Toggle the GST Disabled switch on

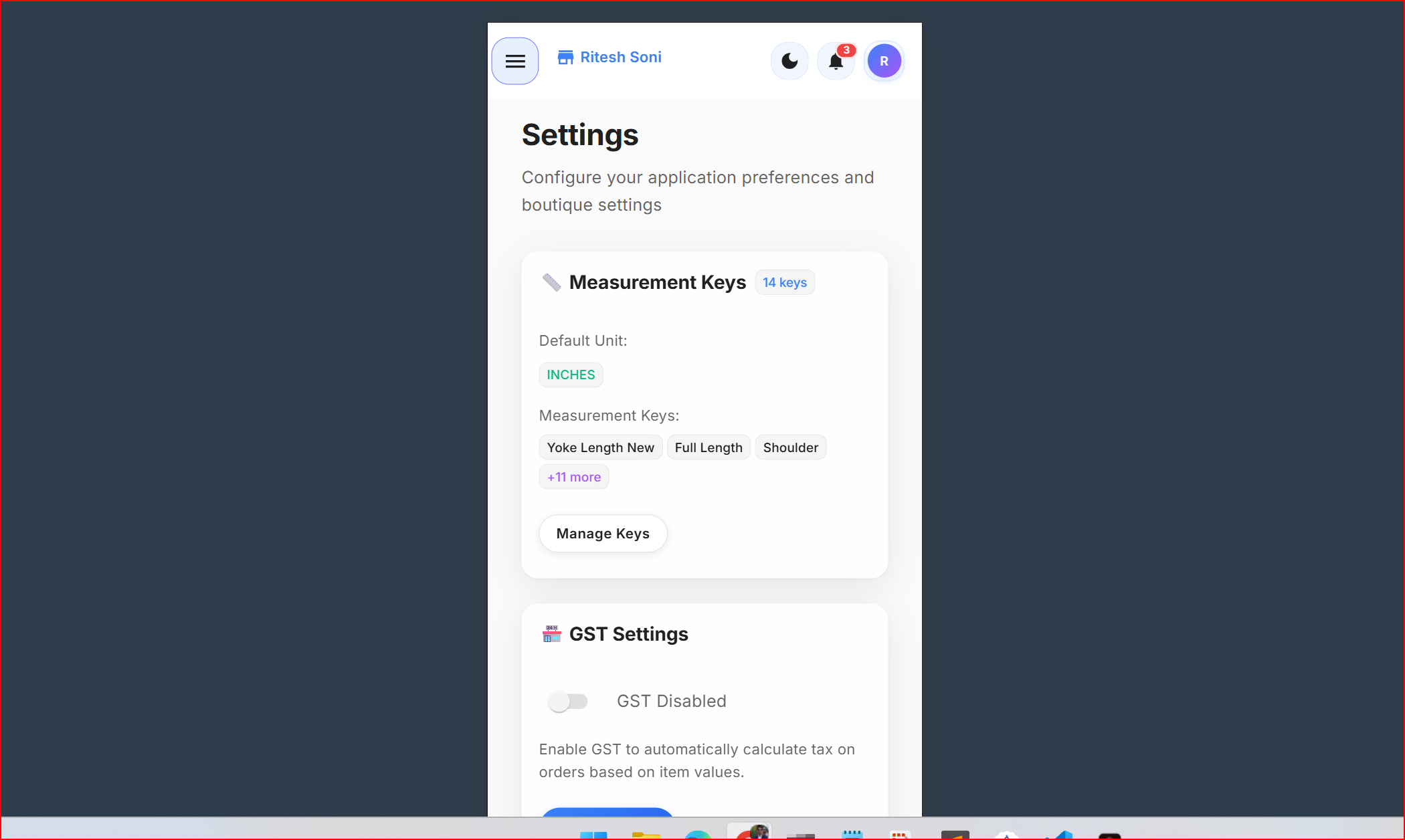pos(567,701)
